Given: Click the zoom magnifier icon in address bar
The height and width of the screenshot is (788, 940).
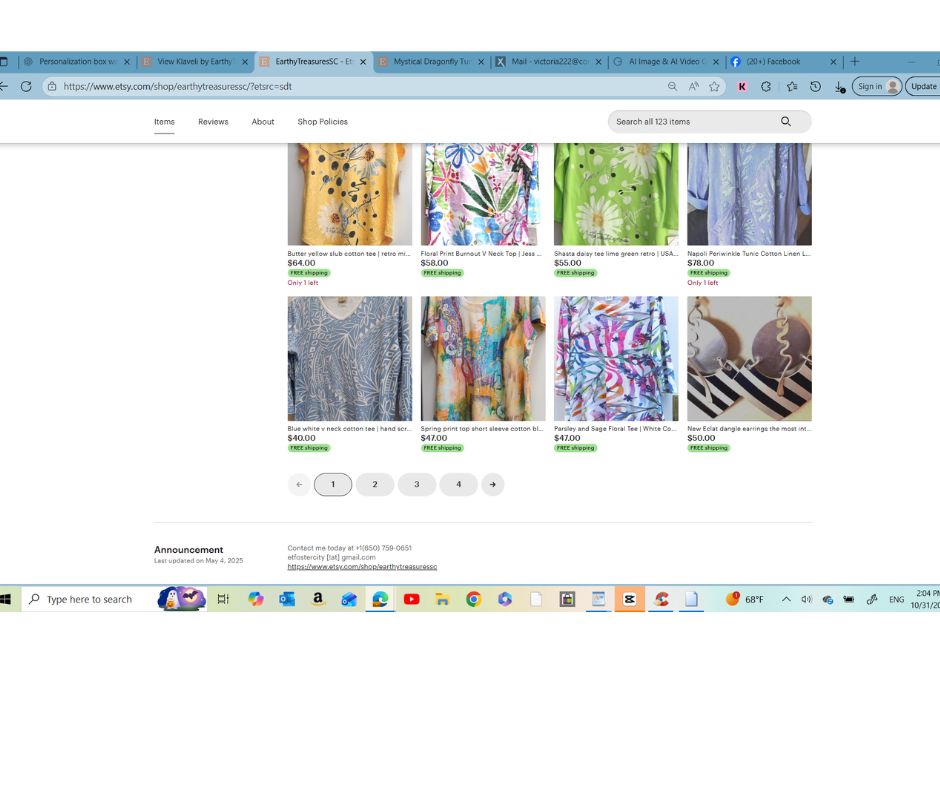Looking at the screenshot, I should click(673, 86).
